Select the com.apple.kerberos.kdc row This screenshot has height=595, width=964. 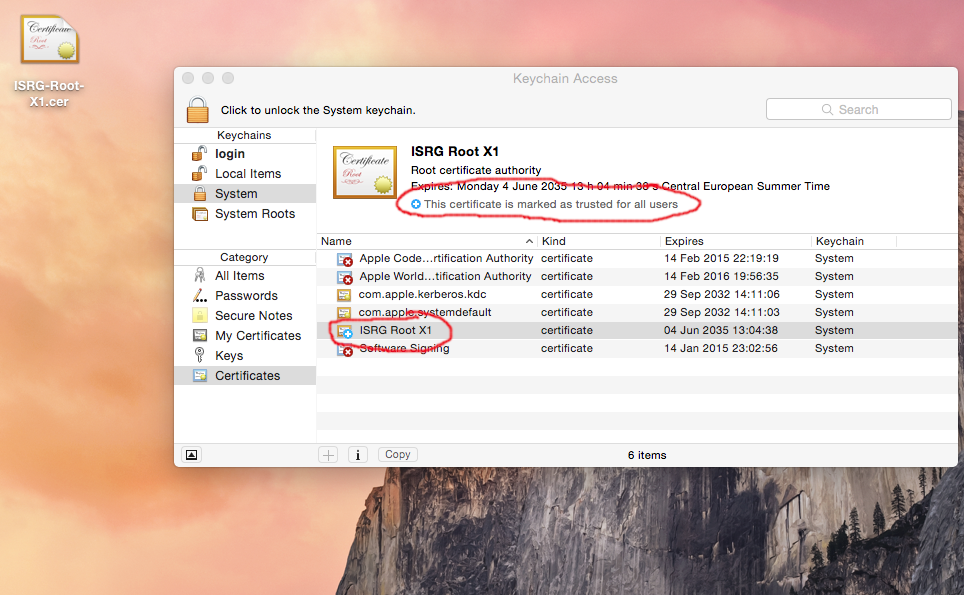tap(638, 294)
